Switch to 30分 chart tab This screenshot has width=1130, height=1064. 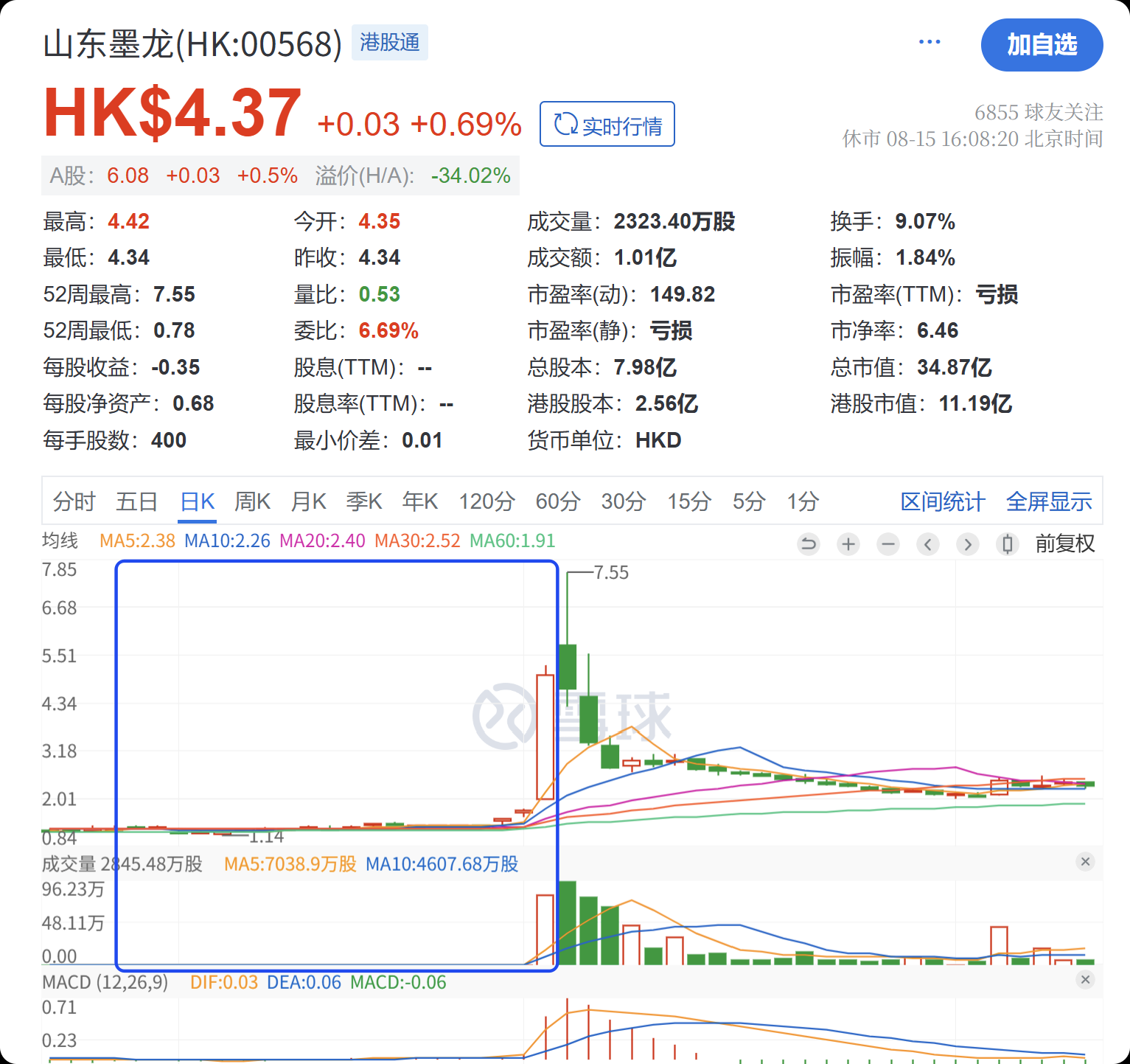coord(624,502)
